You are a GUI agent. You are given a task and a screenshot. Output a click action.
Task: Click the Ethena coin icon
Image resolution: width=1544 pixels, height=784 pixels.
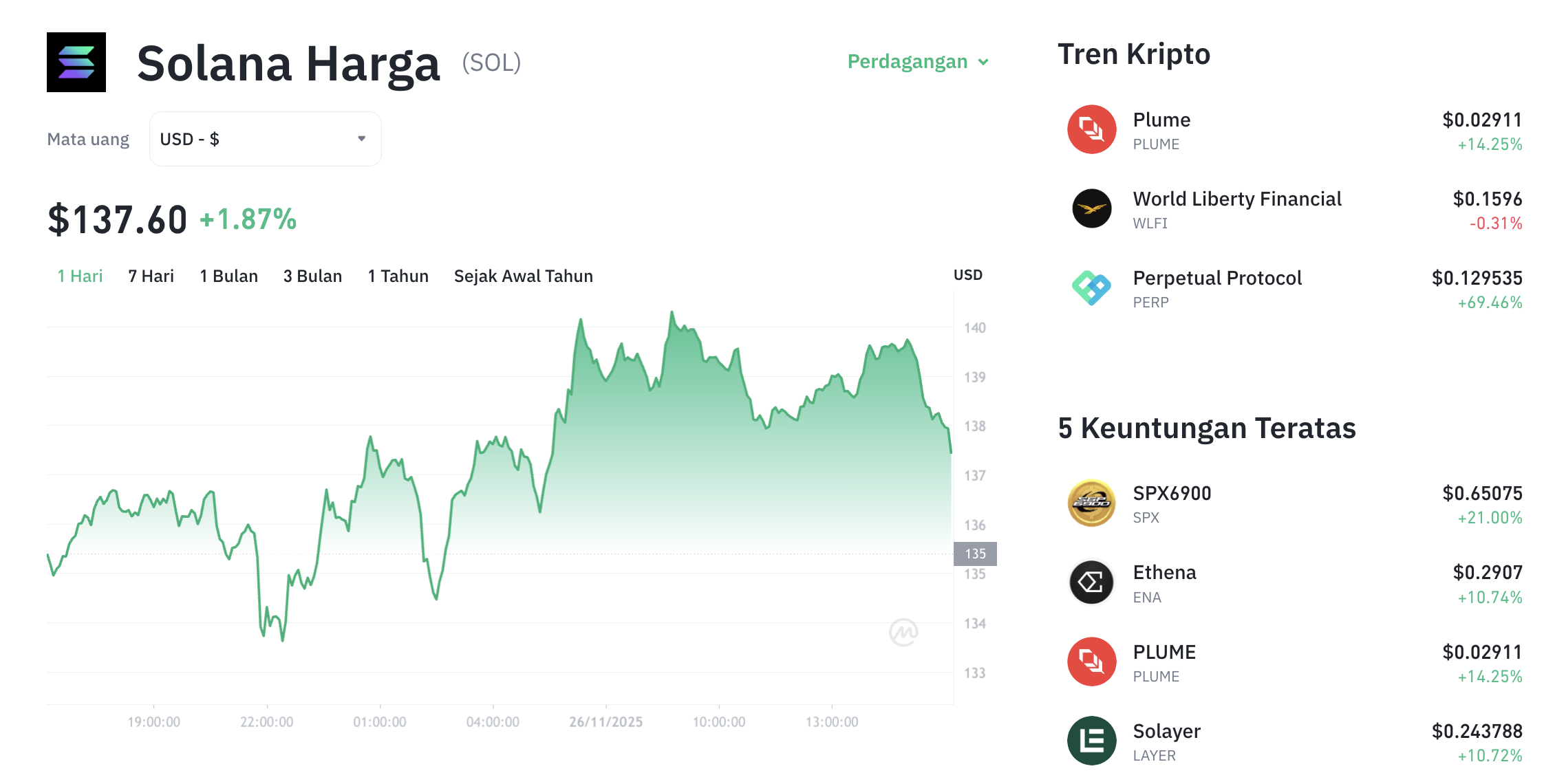pyautogui.click(x=1091, y=582)
